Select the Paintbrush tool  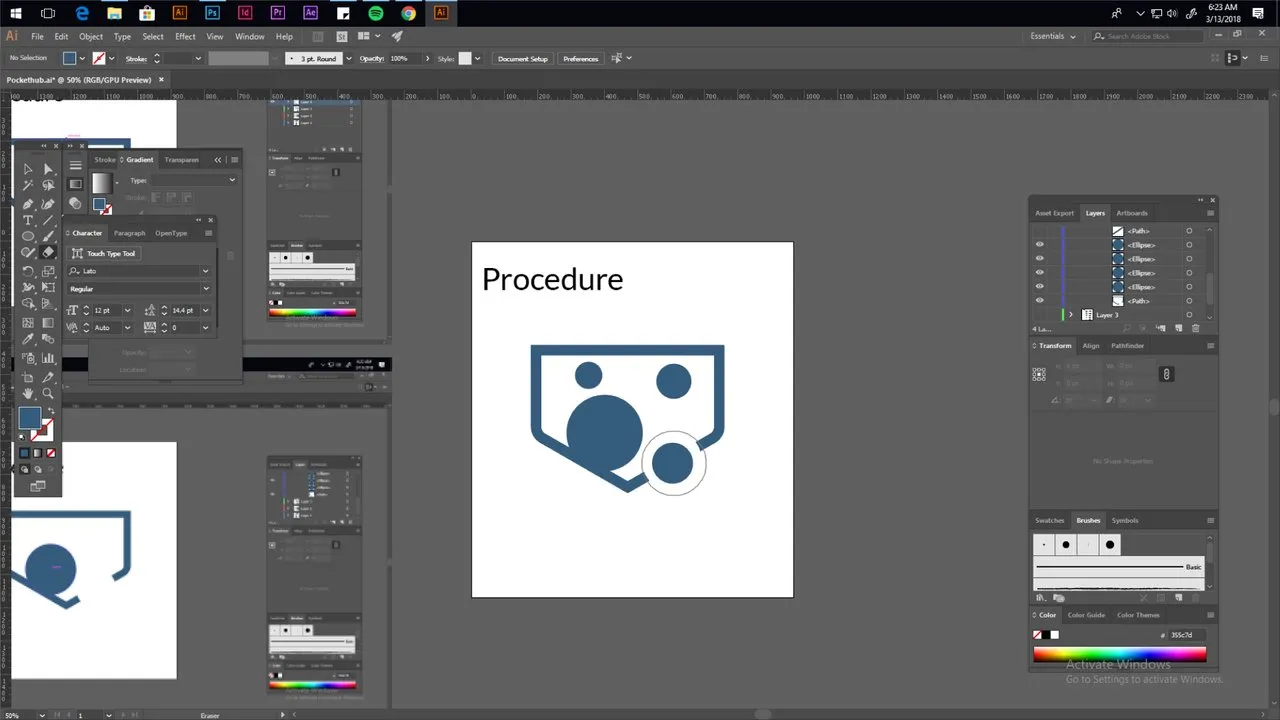click(48, 237)
